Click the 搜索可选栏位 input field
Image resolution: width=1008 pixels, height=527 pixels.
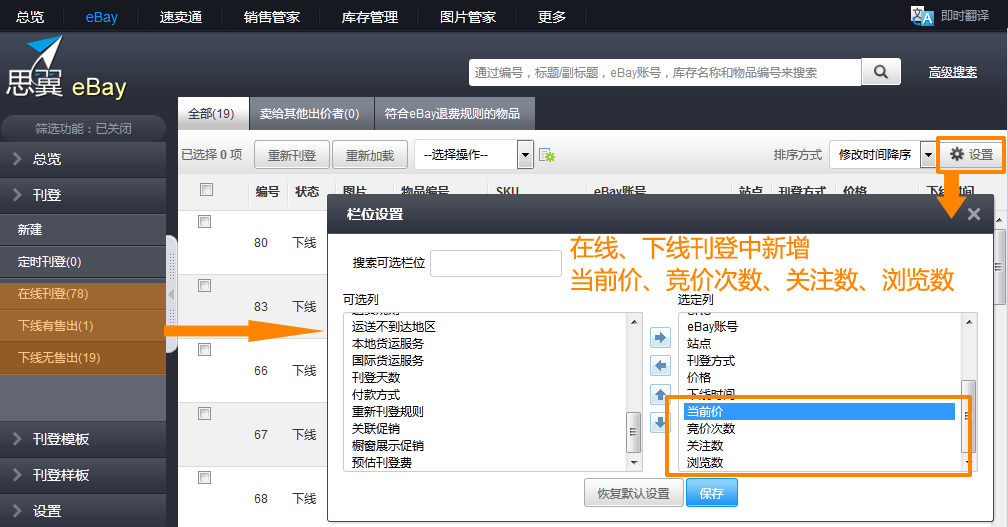click(x=496, y=264)
